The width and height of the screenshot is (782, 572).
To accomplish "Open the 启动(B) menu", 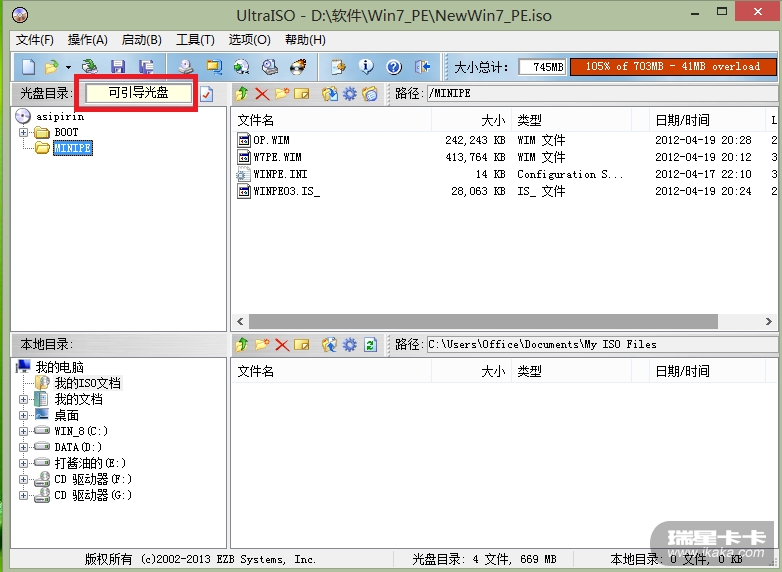I will coord(142,40).
